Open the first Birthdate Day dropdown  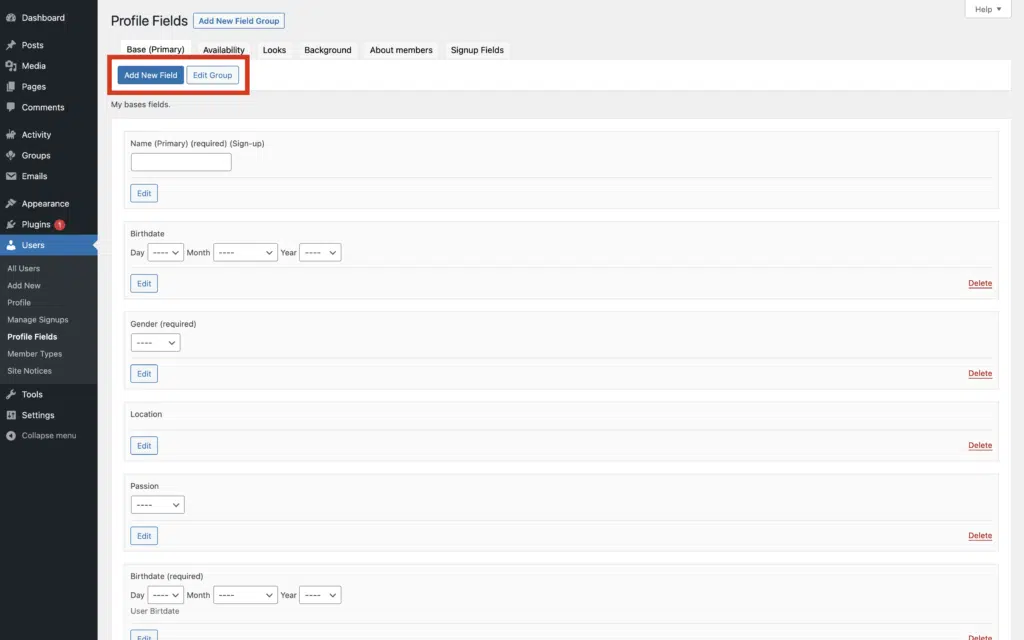click(x=165, y=253)
